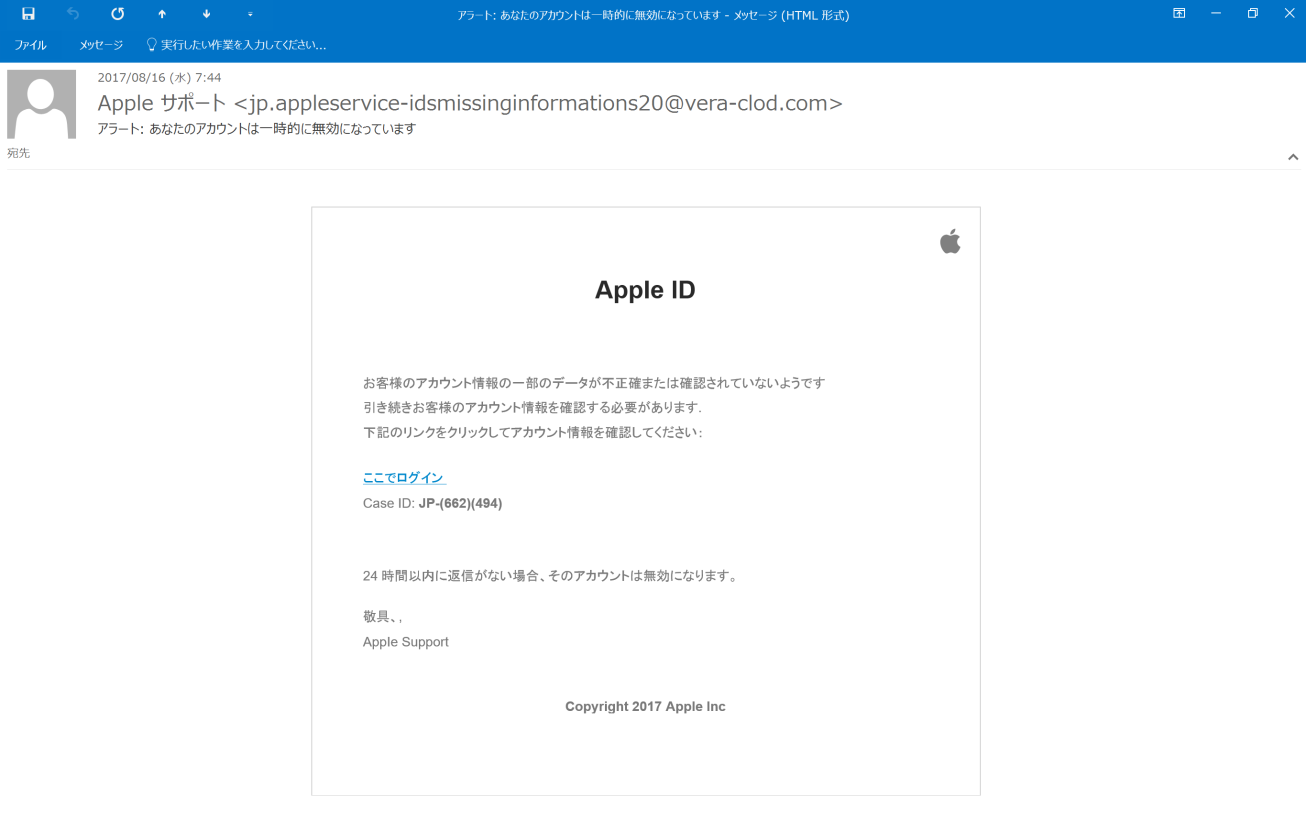Screen dimensions: 1306x831
Task: Open the Customize Quick Access Toolbar dropdown
Action: pos(250,14)
